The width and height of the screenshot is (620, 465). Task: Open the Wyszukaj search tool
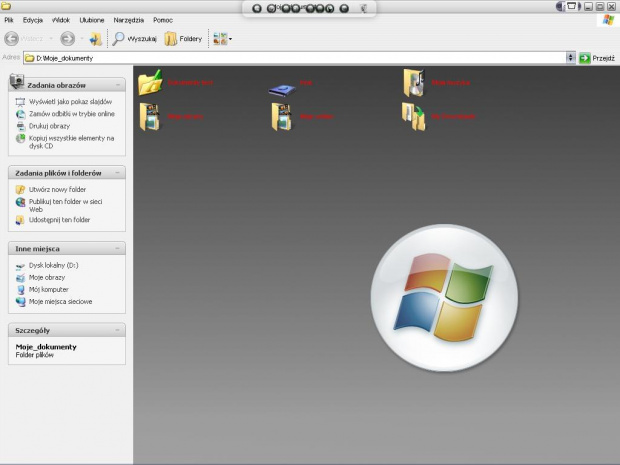134,39
